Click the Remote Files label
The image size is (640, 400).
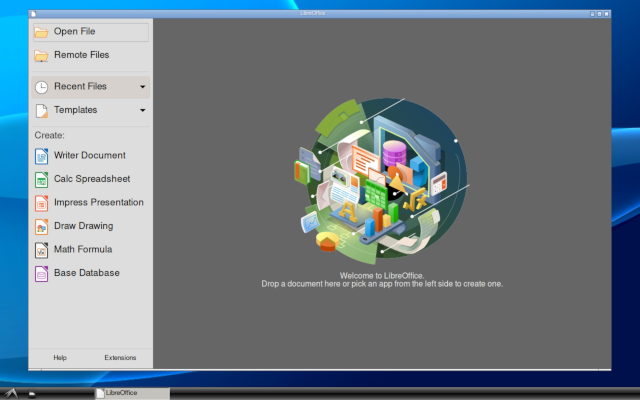tap(81, 55)
